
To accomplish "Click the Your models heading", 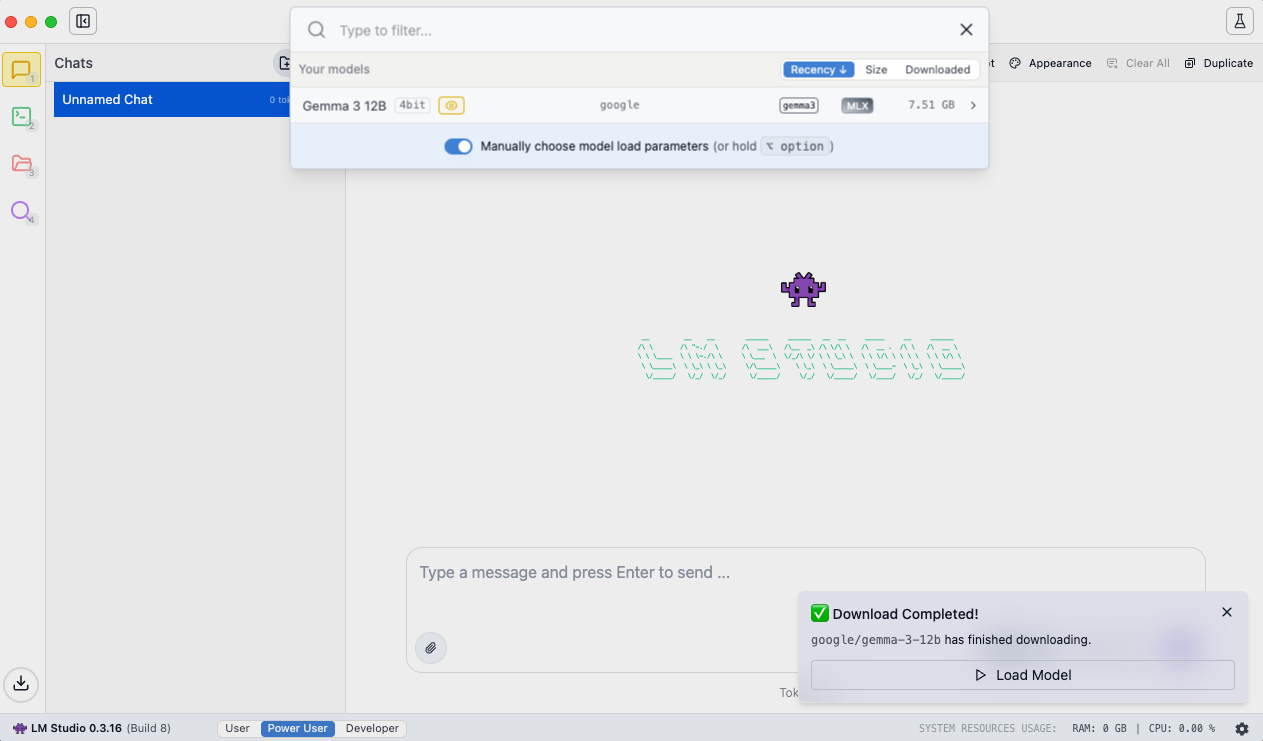I will click(x=334, y=69).
